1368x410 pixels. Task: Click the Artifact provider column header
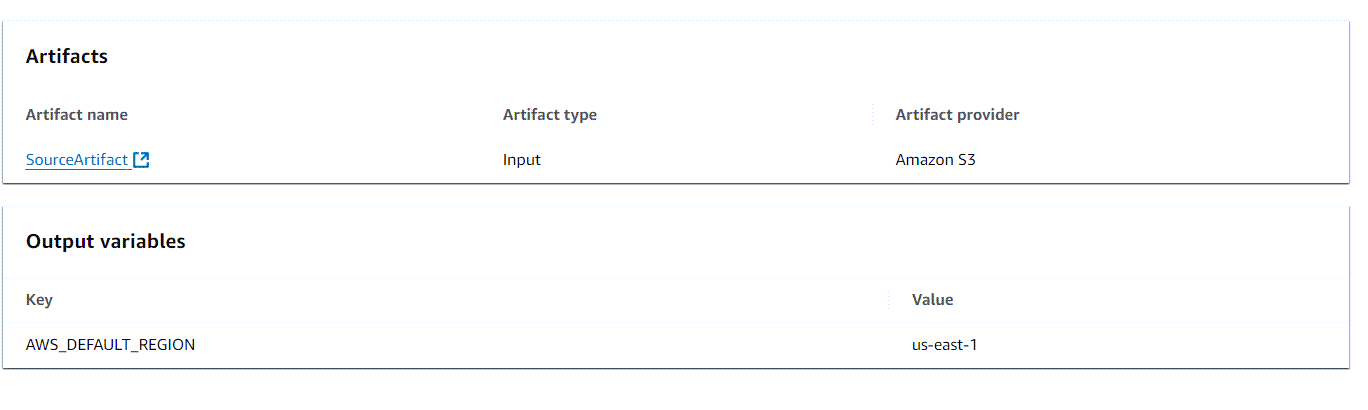957,115
